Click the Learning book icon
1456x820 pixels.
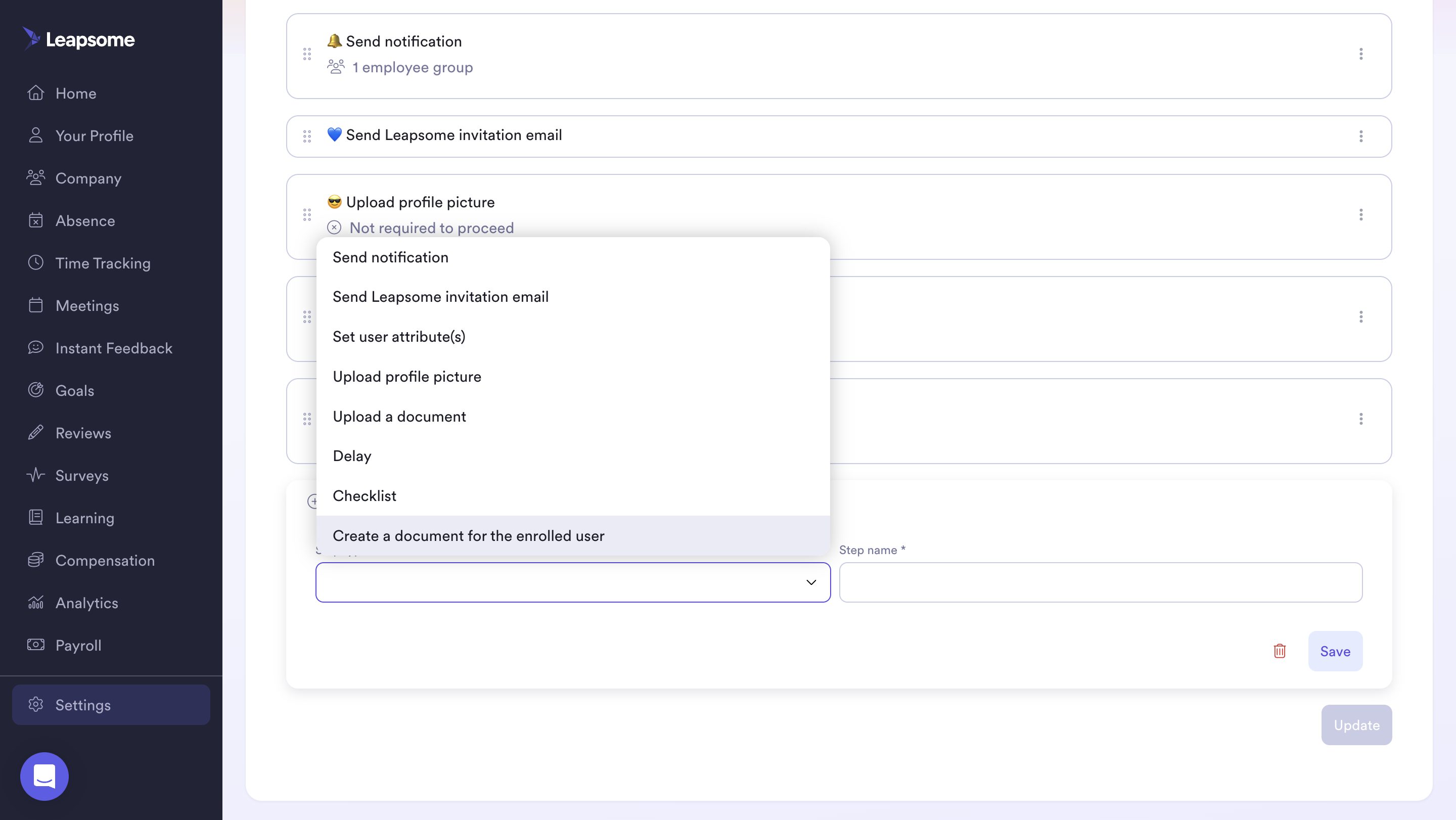35,517
